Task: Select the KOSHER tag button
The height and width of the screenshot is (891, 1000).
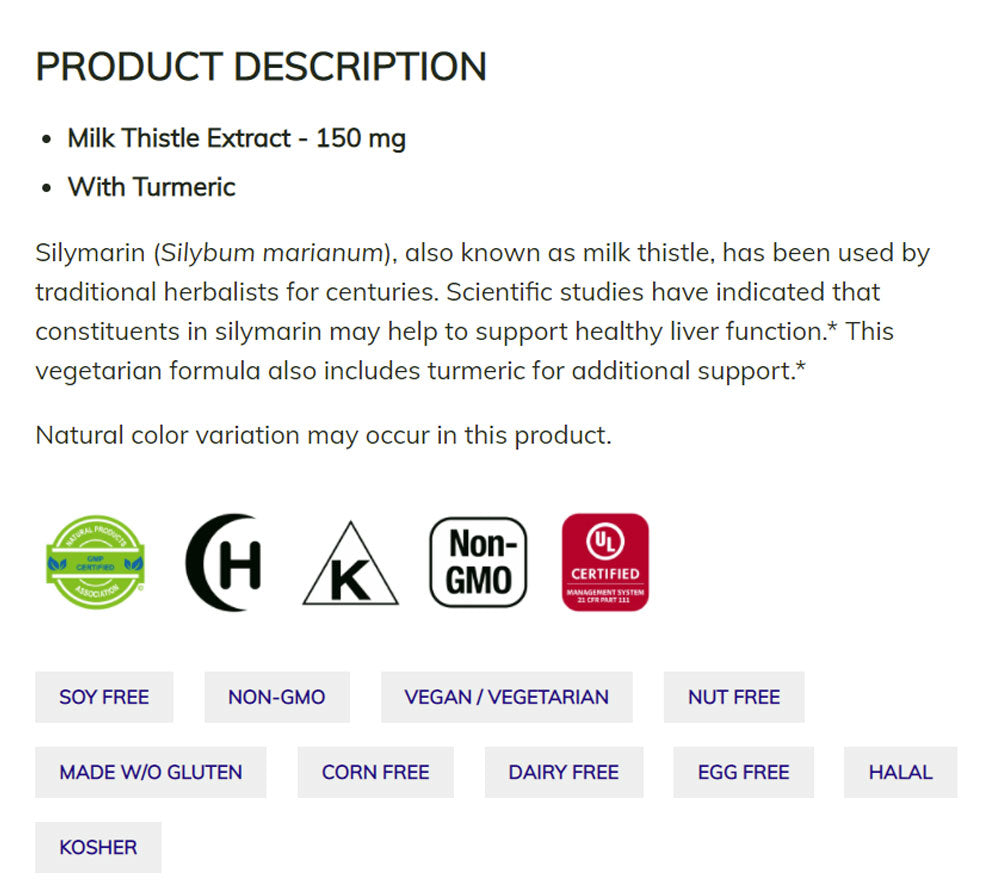Action: click(98, 847)
